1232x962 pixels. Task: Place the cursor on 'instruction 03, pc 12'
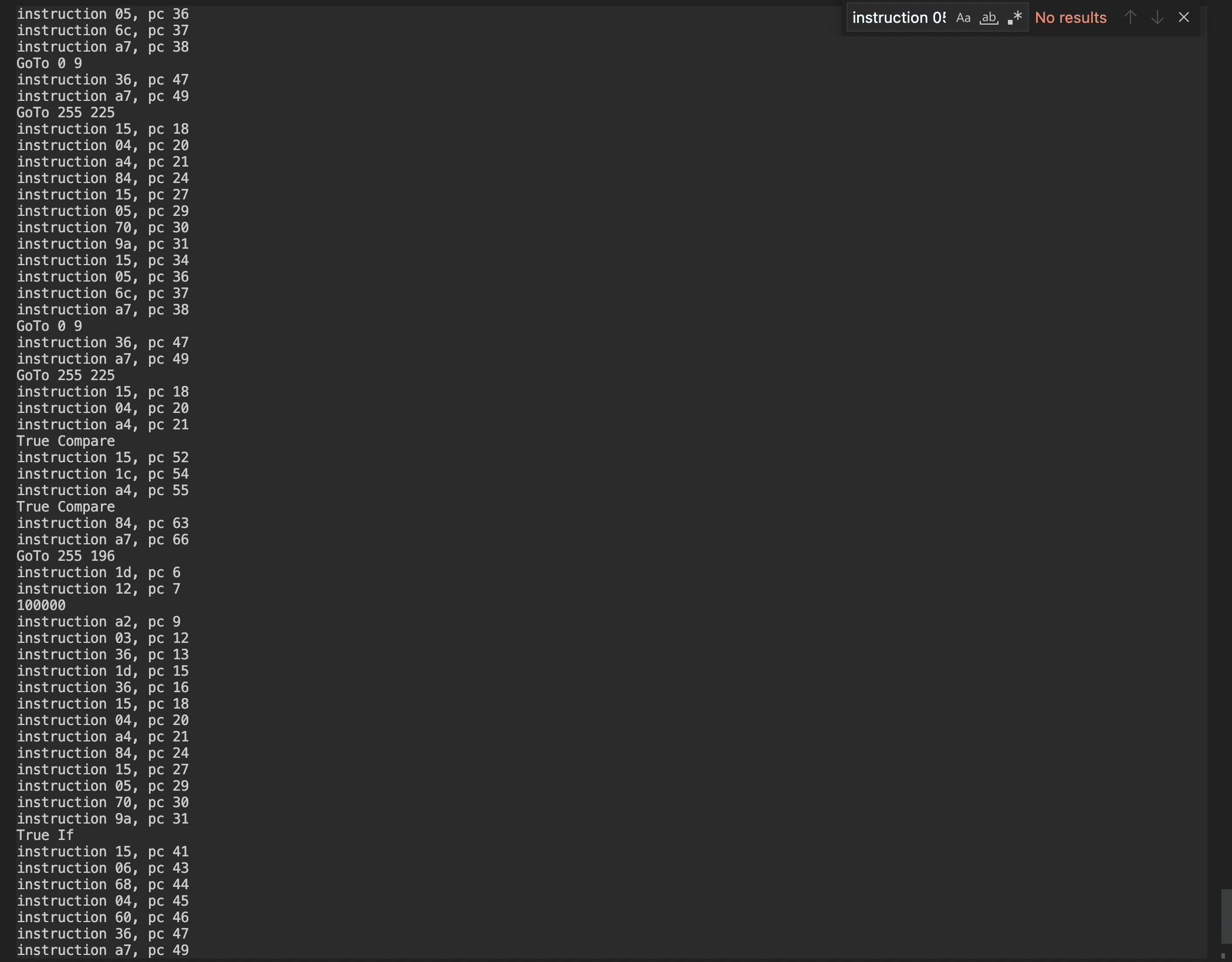pyautogui.click(x=103, y=638)
